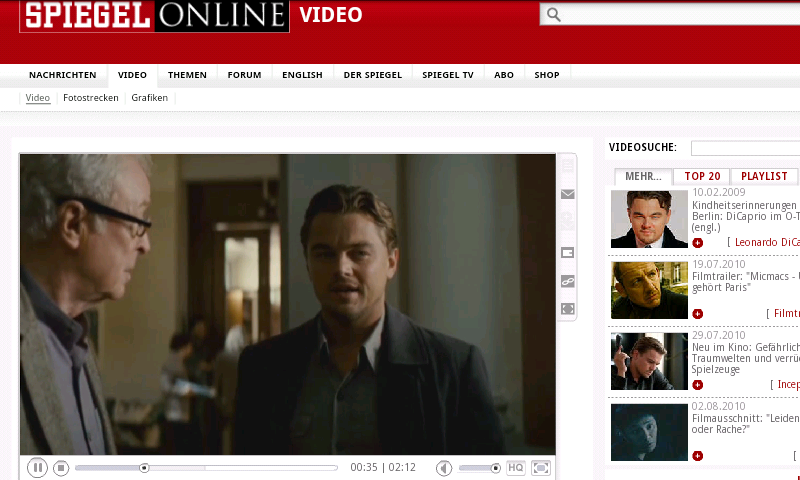Click the search magnifier icon in the header
The width and height of the screenshot is (800, 480).
(x=554, y=15)
